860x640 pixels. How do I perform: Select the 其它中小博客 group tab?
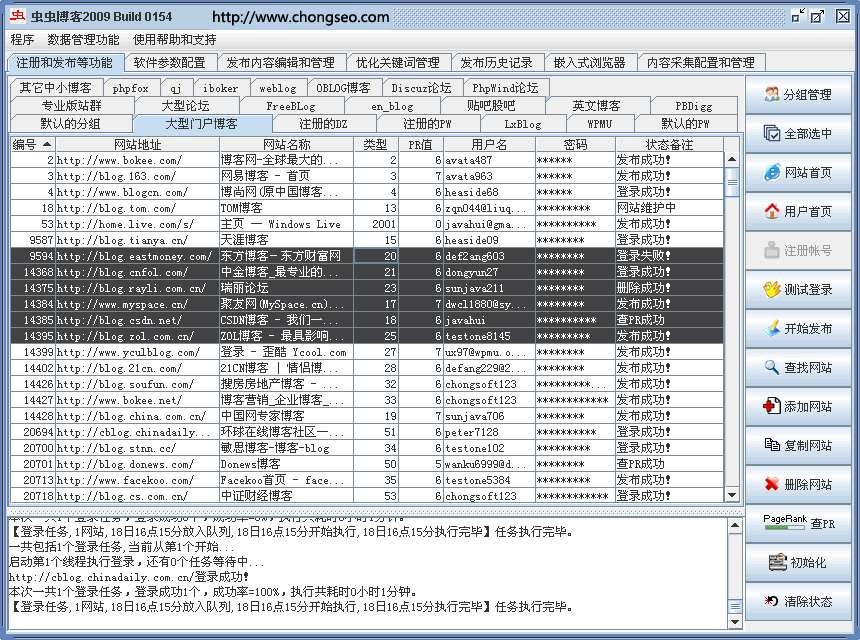55,88
